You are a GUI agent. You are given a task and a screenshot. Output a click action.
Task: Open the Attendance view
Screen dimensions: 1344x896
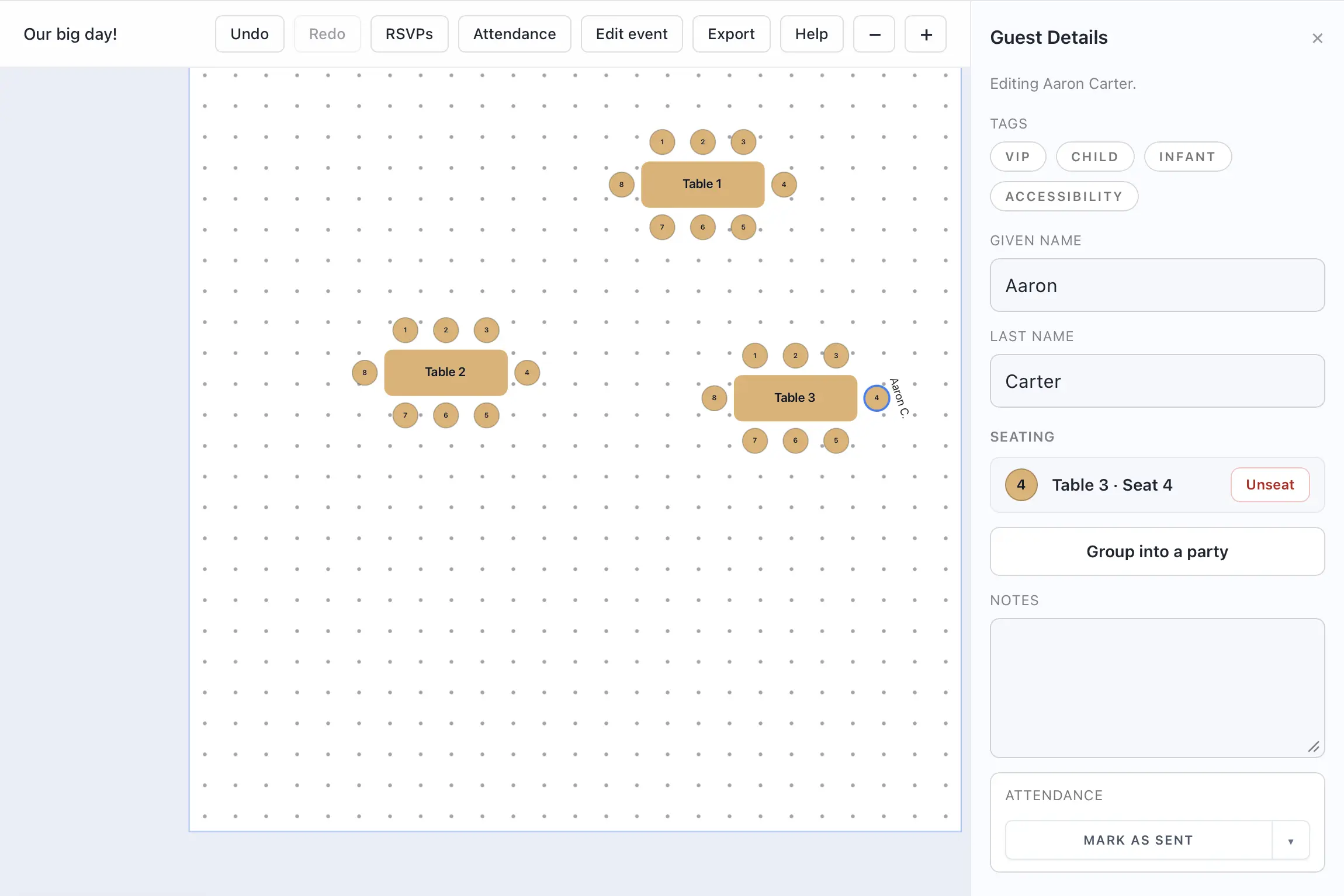[x=514, y=33]
